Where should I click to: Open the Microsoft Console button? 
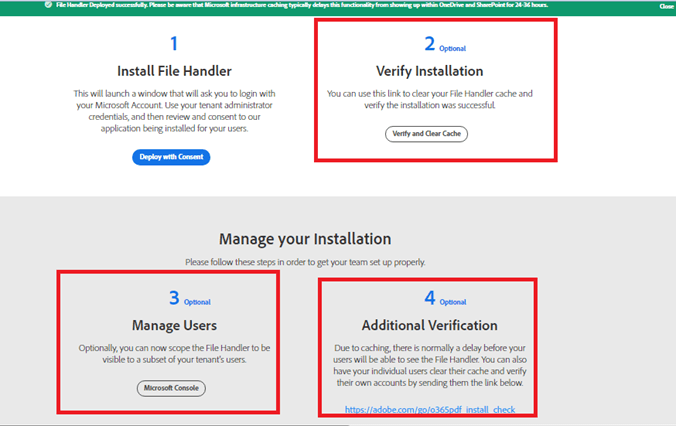pyautogui.click(x=171, y=388)
